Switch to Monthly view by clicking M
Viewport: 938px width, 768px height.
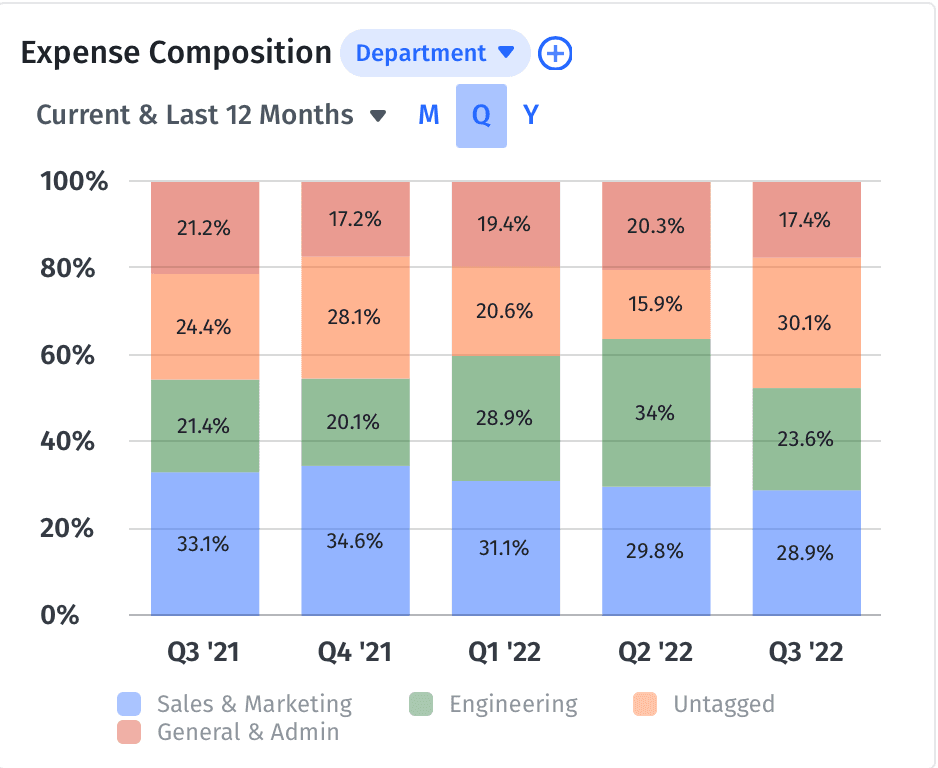[428, 115]
